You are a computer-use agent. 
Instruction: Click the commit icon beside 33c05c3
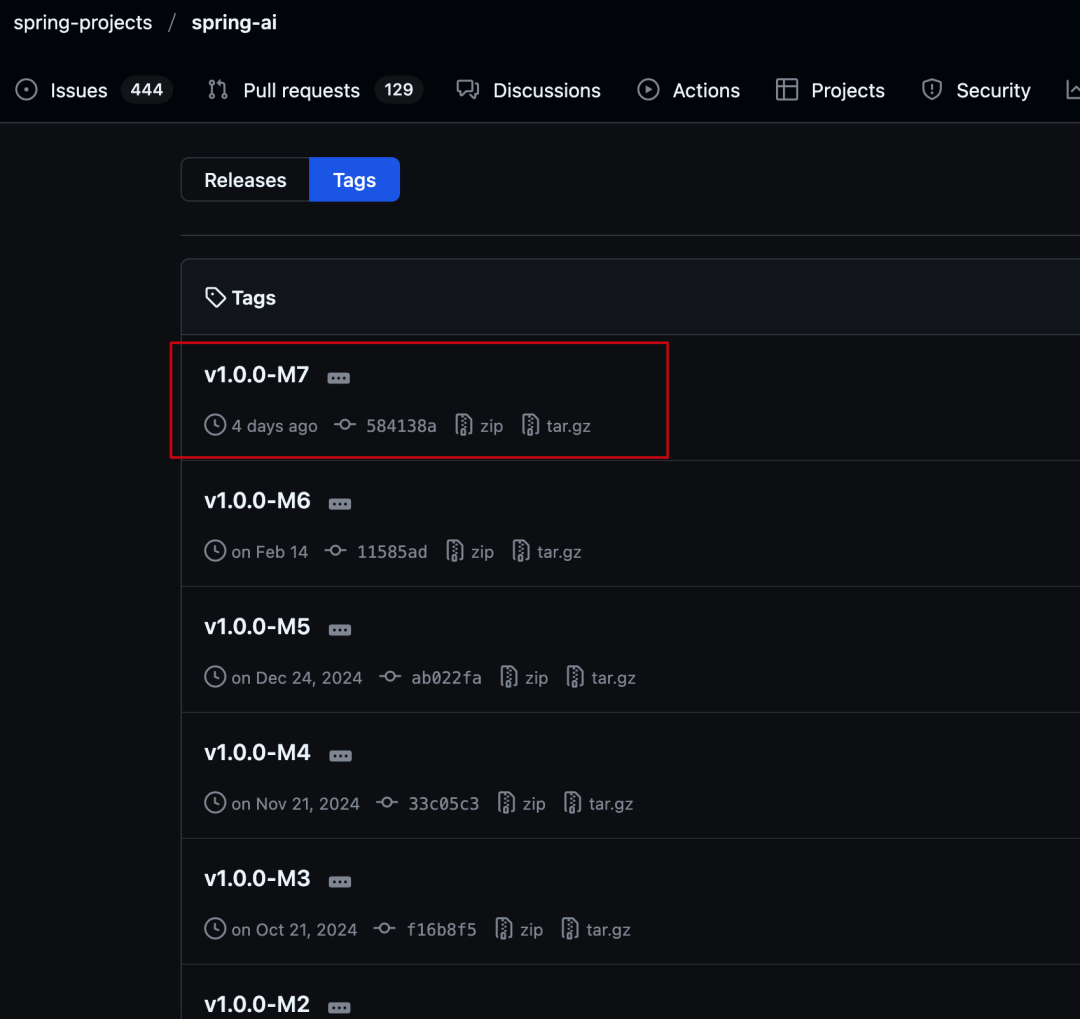coord(387,803)
